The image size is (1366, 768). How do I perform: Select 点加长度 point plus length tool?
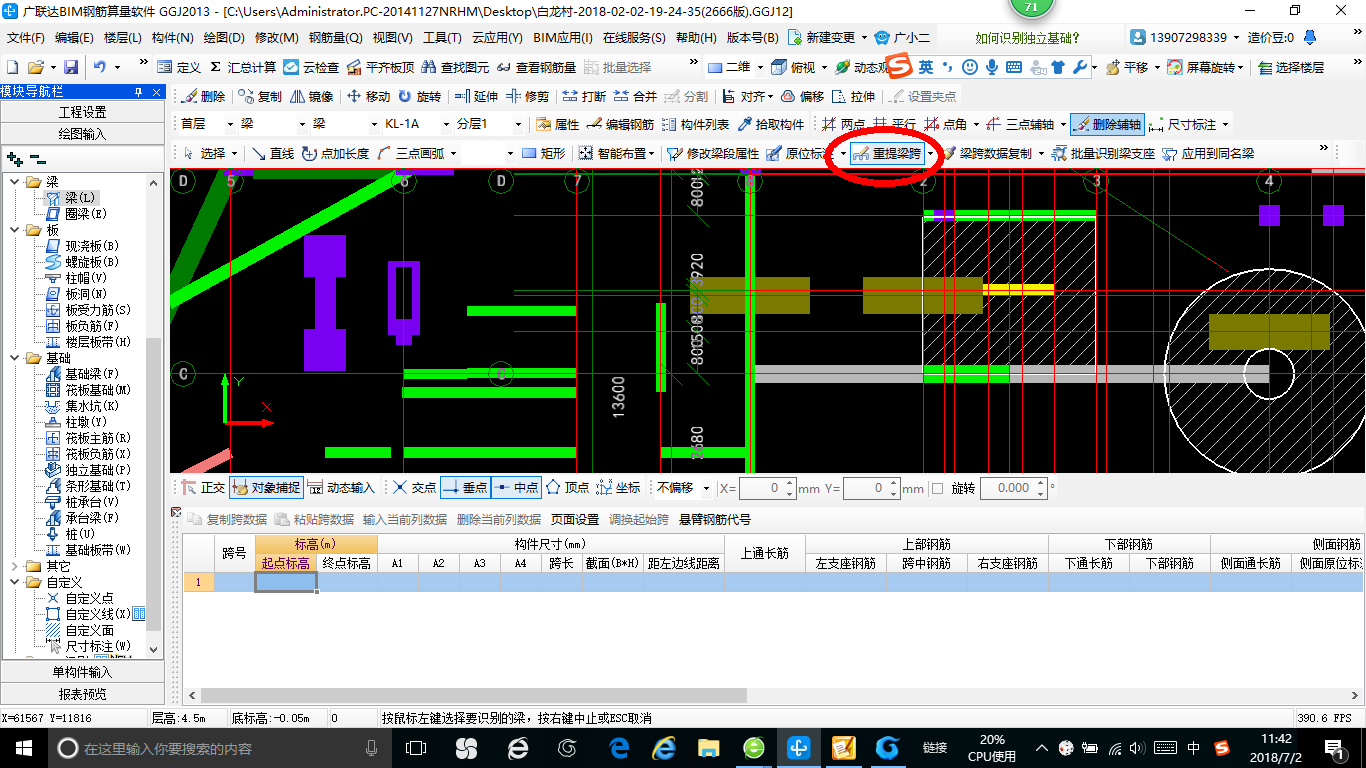335,154
